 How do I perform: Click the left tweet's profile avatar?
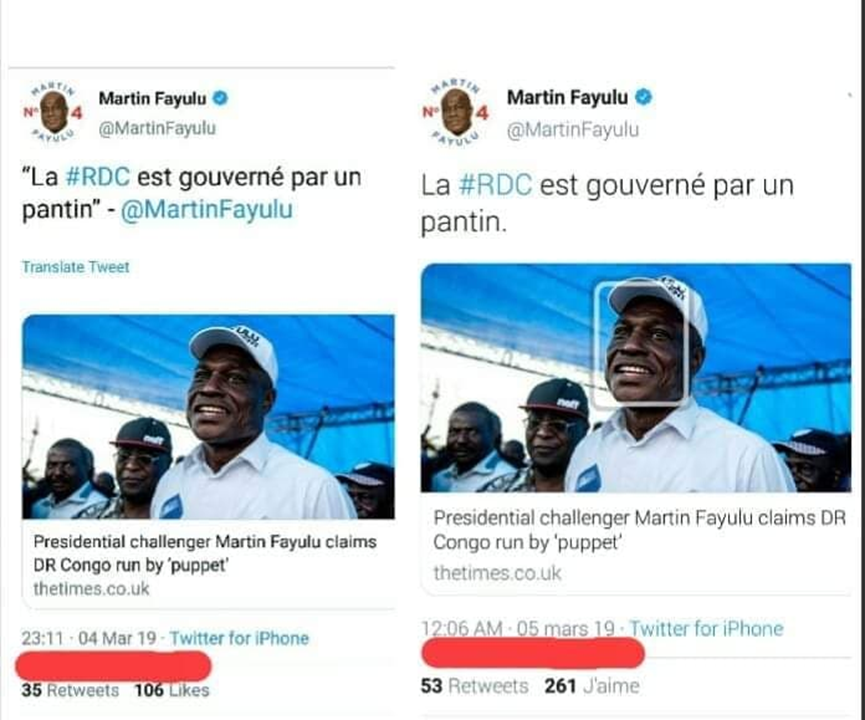(54, 113)
